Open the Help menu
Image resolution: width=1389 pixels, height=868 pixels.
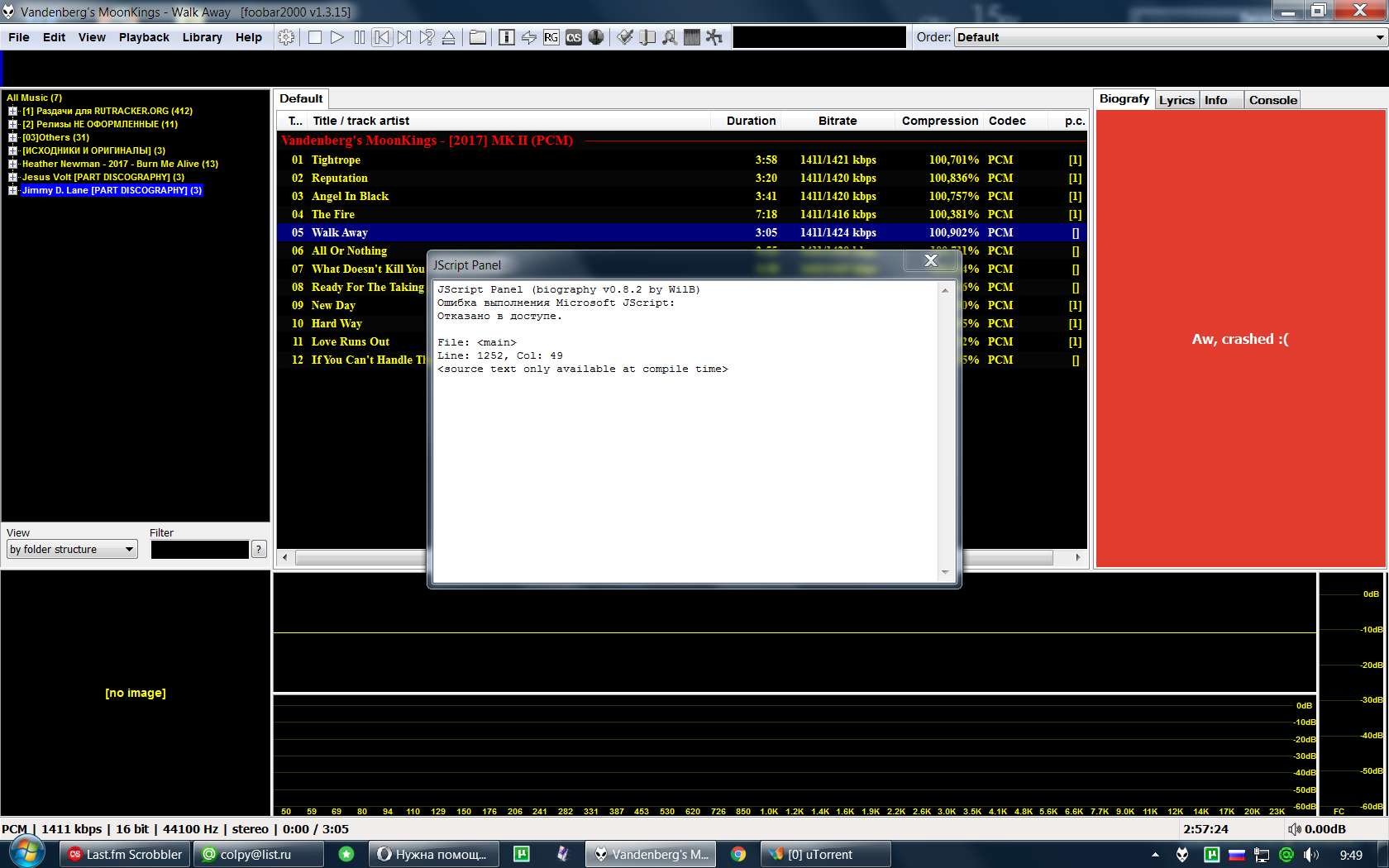pos(248,37)
